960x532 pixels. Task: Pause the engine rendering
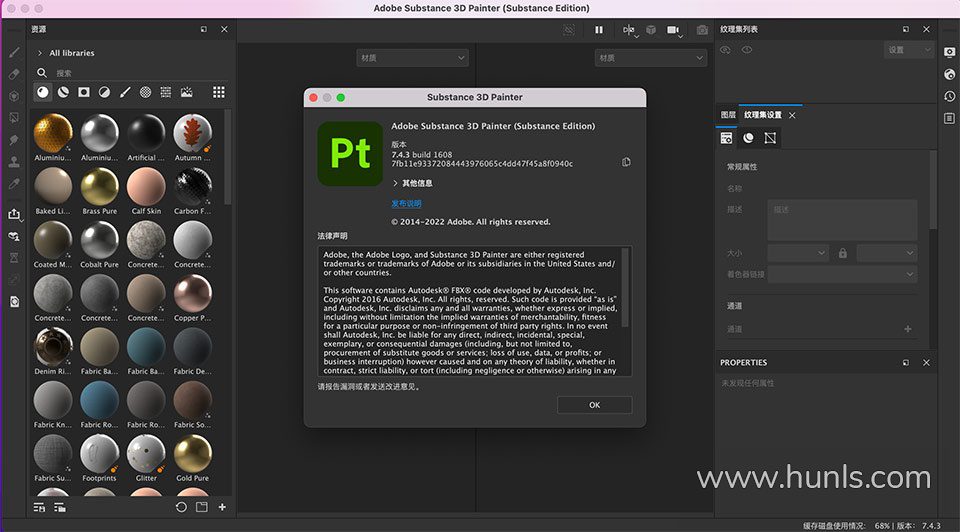pos(599,29)
